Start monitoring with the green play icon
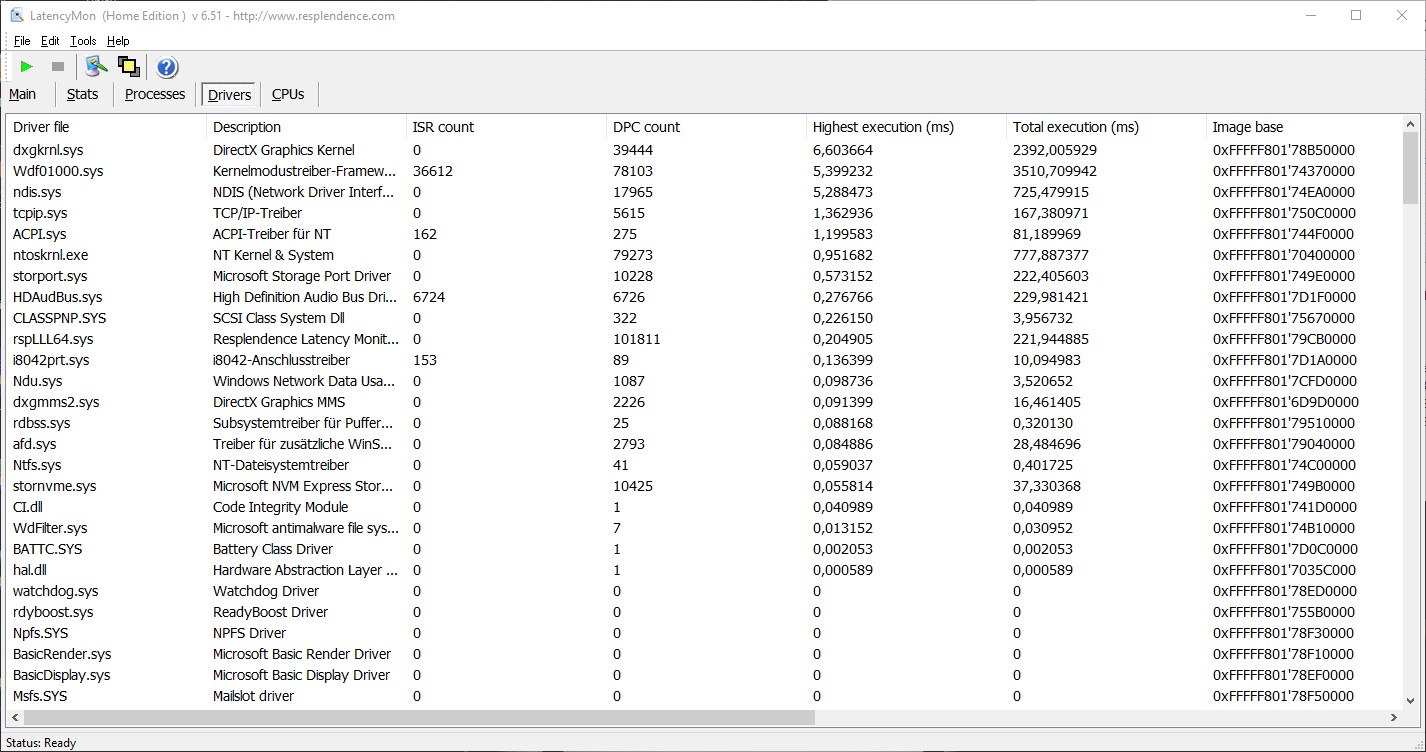This screenshot has width=1426, height=752. 27,67
